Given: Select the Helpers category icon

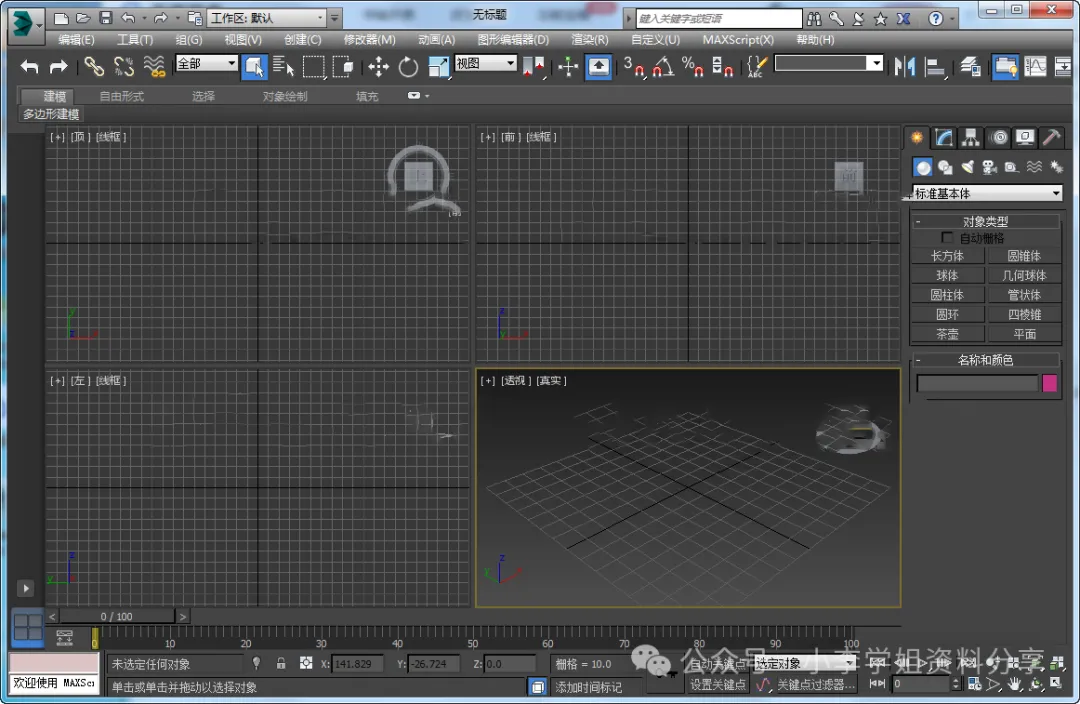Looking at the screenshot, I should (1012, 167).
